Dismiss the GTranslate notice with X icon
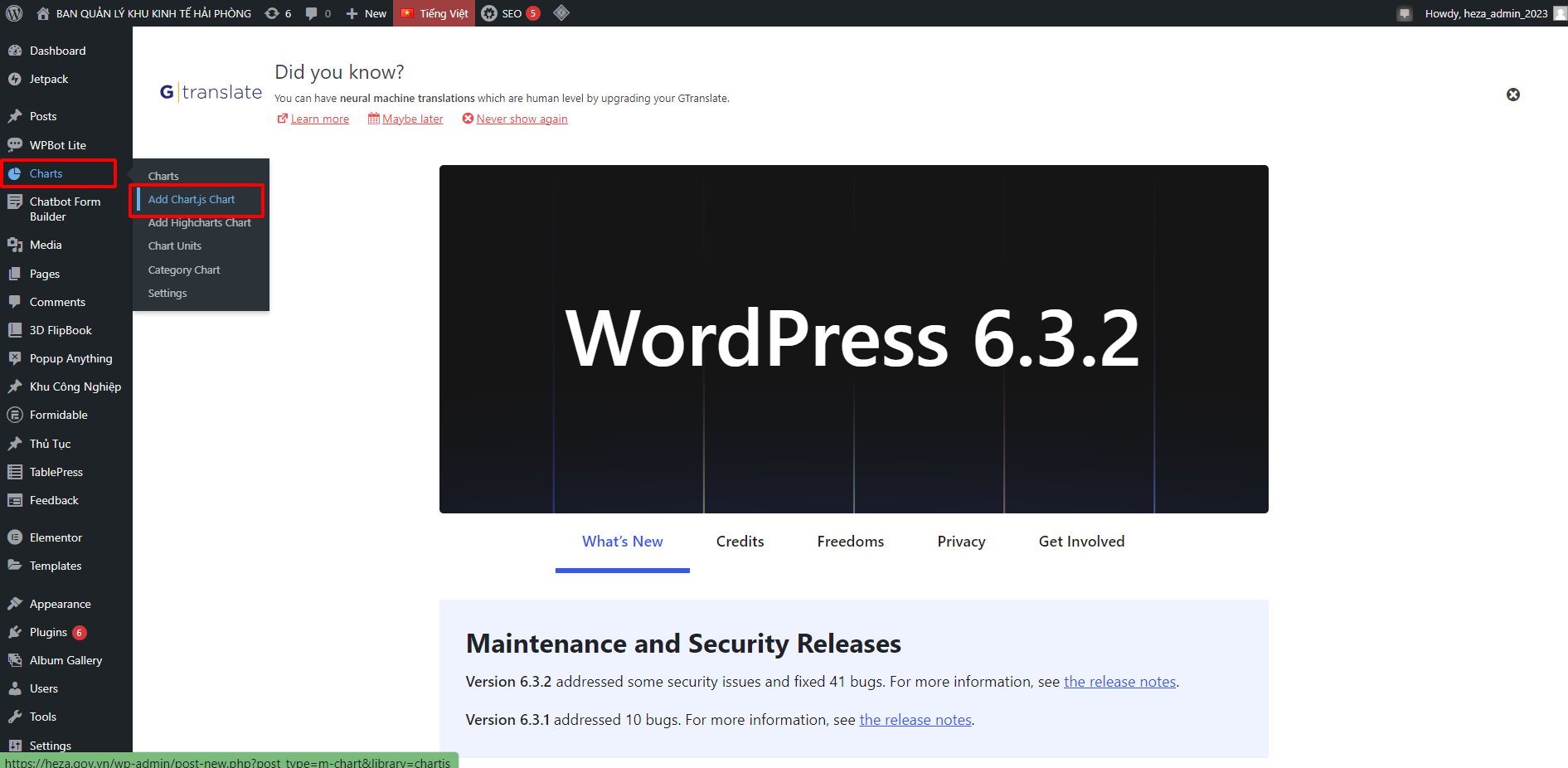The image size is (1568, 768). (1512, 95)
